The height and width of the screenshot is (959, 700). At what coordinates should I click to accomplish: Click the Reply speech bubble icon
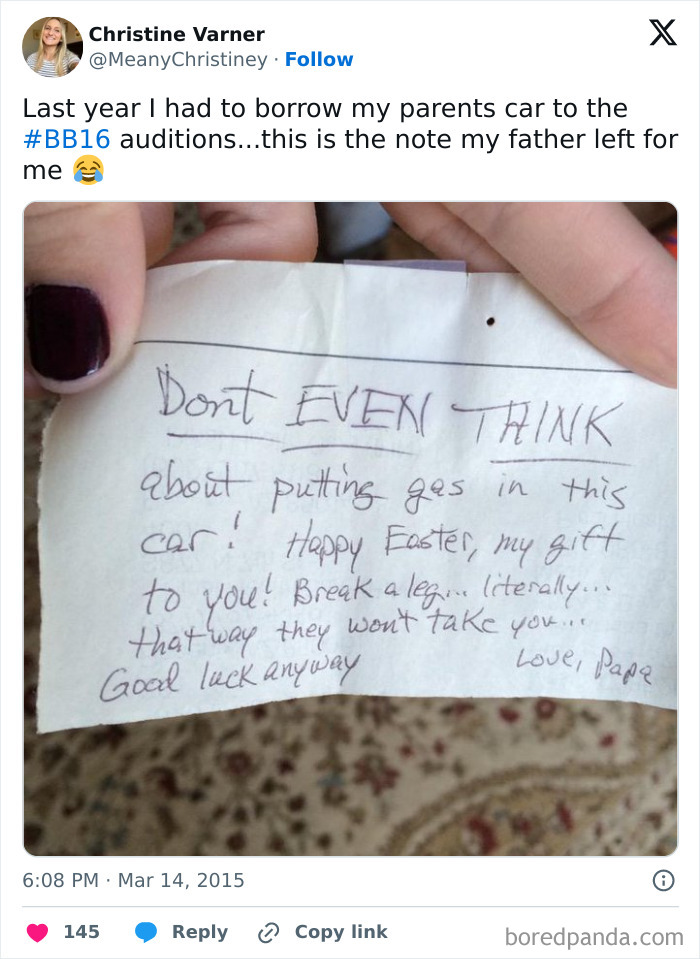[x=147, y=931]
